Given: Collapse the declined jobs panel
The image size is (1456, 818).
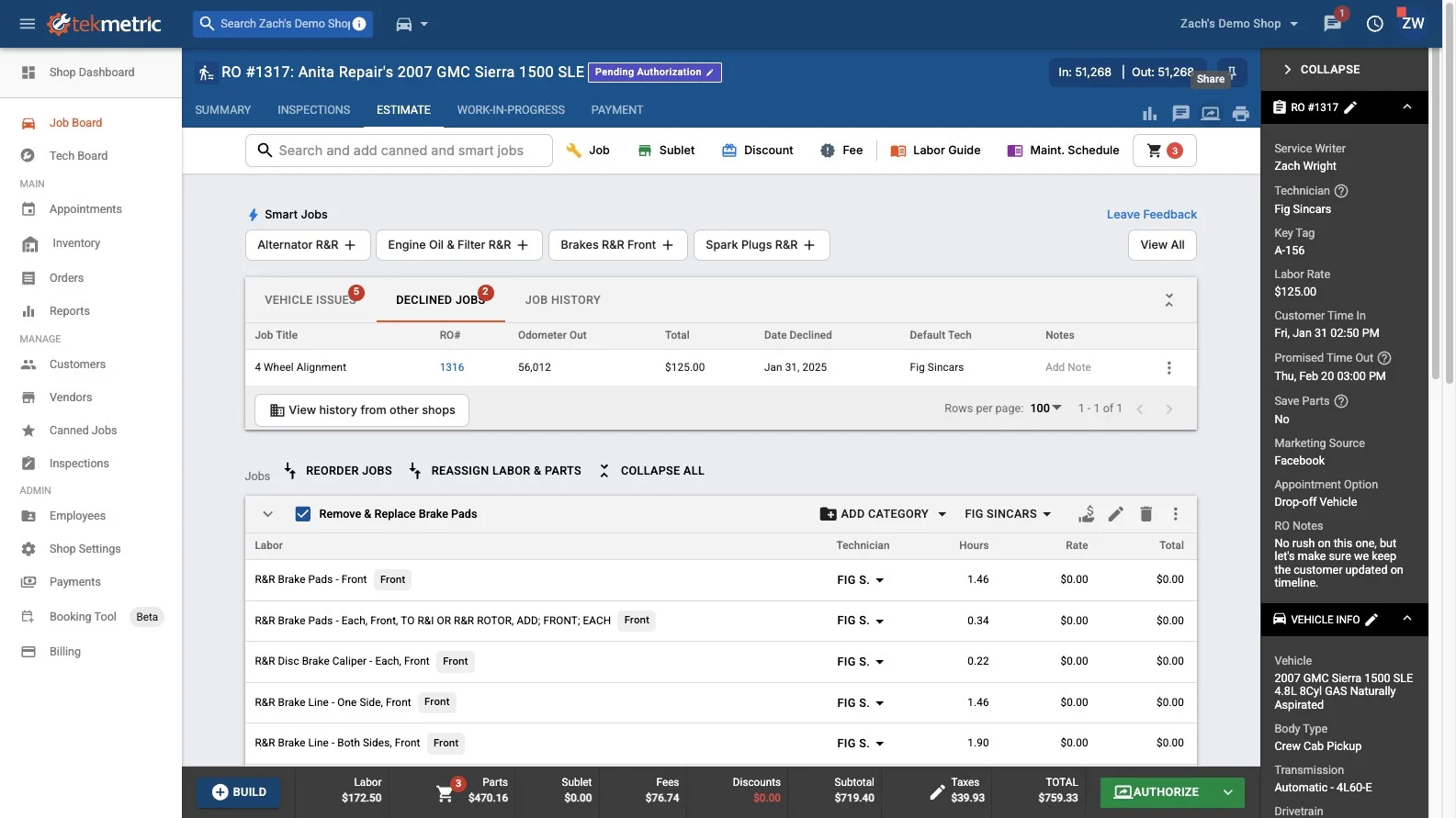Looking at the screenshot, I should pos(1168,300).
